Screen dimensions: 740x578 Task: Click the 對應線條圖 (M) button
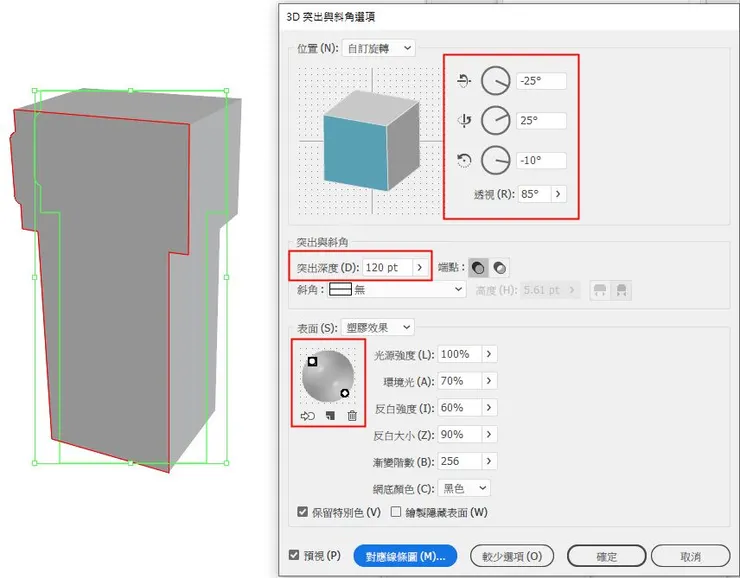pos(405,556)
